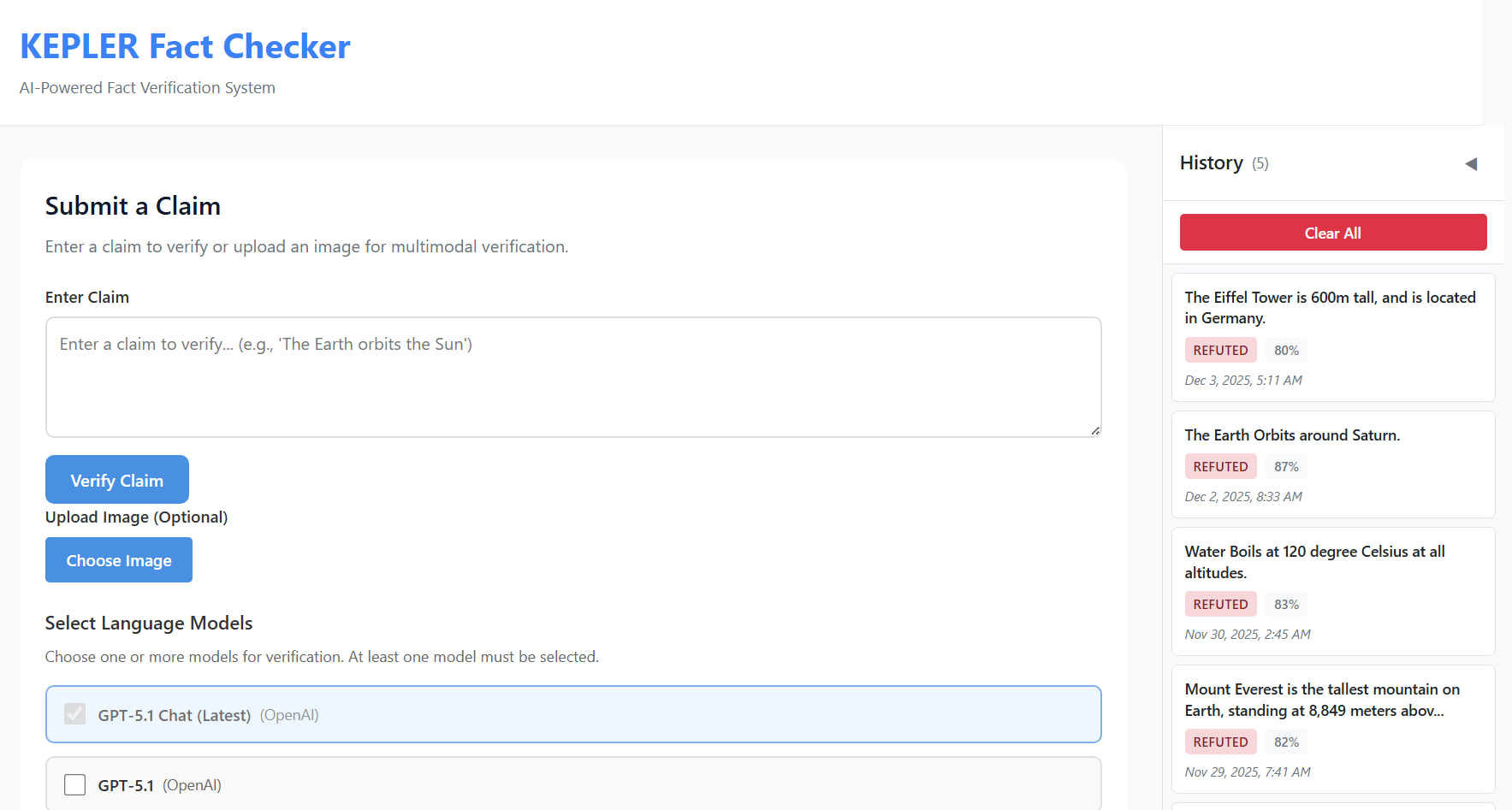Click the 83% confidence badge

1286,605
